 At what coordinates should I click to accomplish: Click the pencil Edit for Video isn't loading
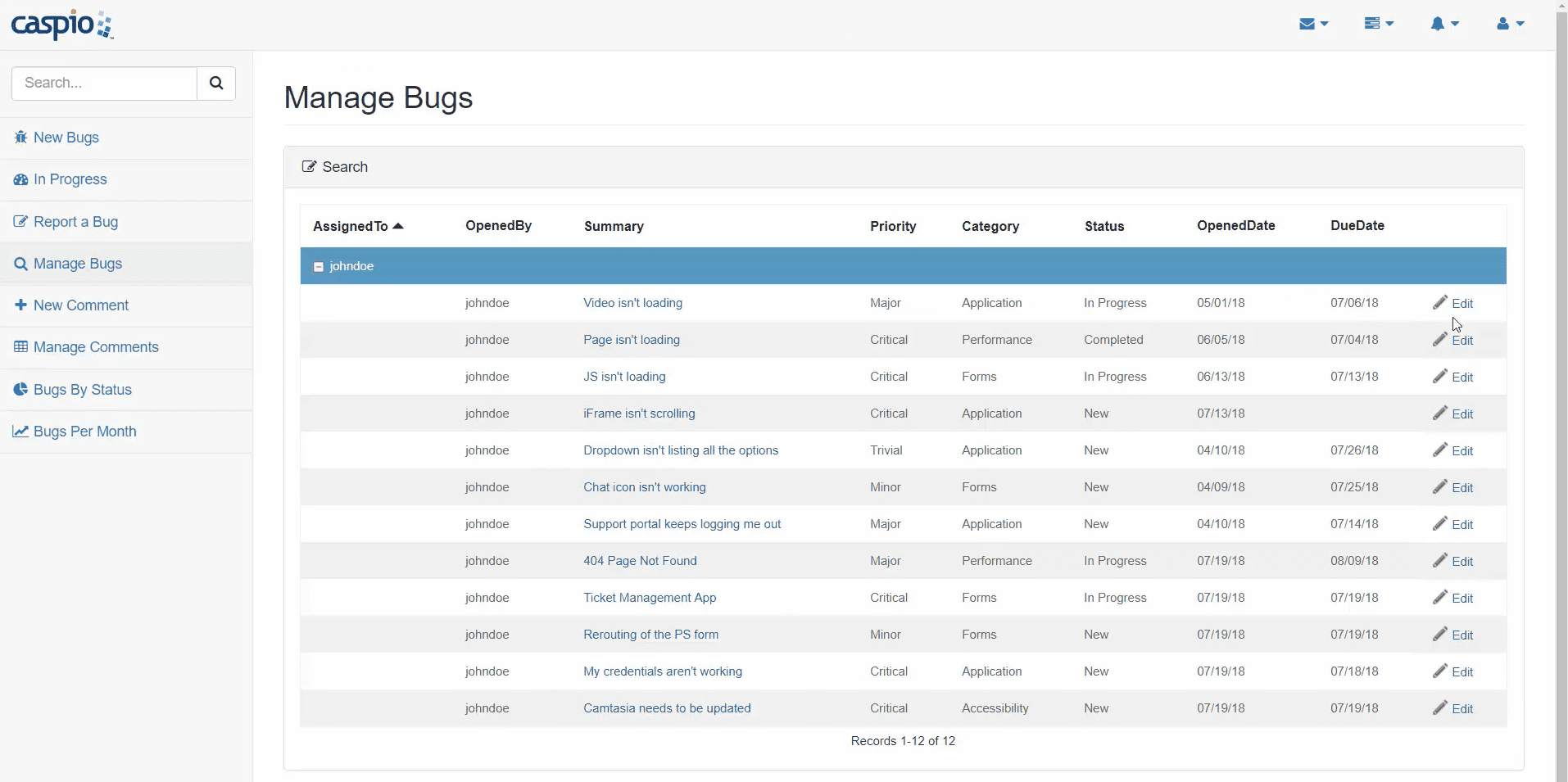tap(1452, 303)
